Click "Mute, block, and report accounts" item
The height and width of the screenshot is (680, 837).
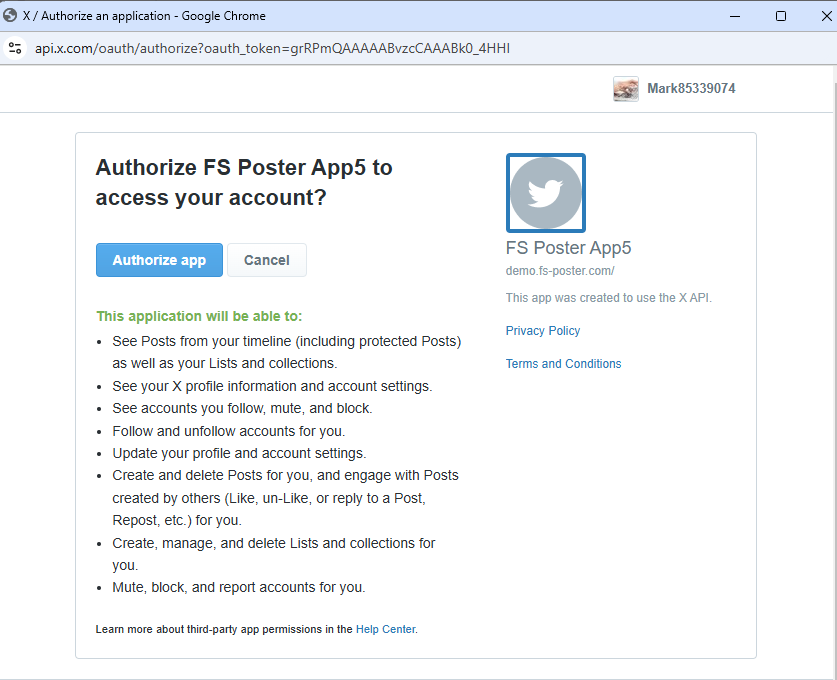pyautogui.click(x=239, y=587)
